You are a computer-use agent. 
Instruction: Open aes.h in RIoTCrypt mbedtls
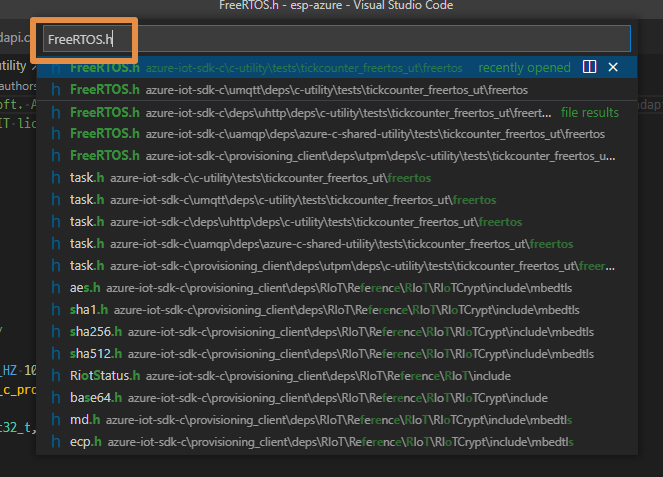coord(337,288)
